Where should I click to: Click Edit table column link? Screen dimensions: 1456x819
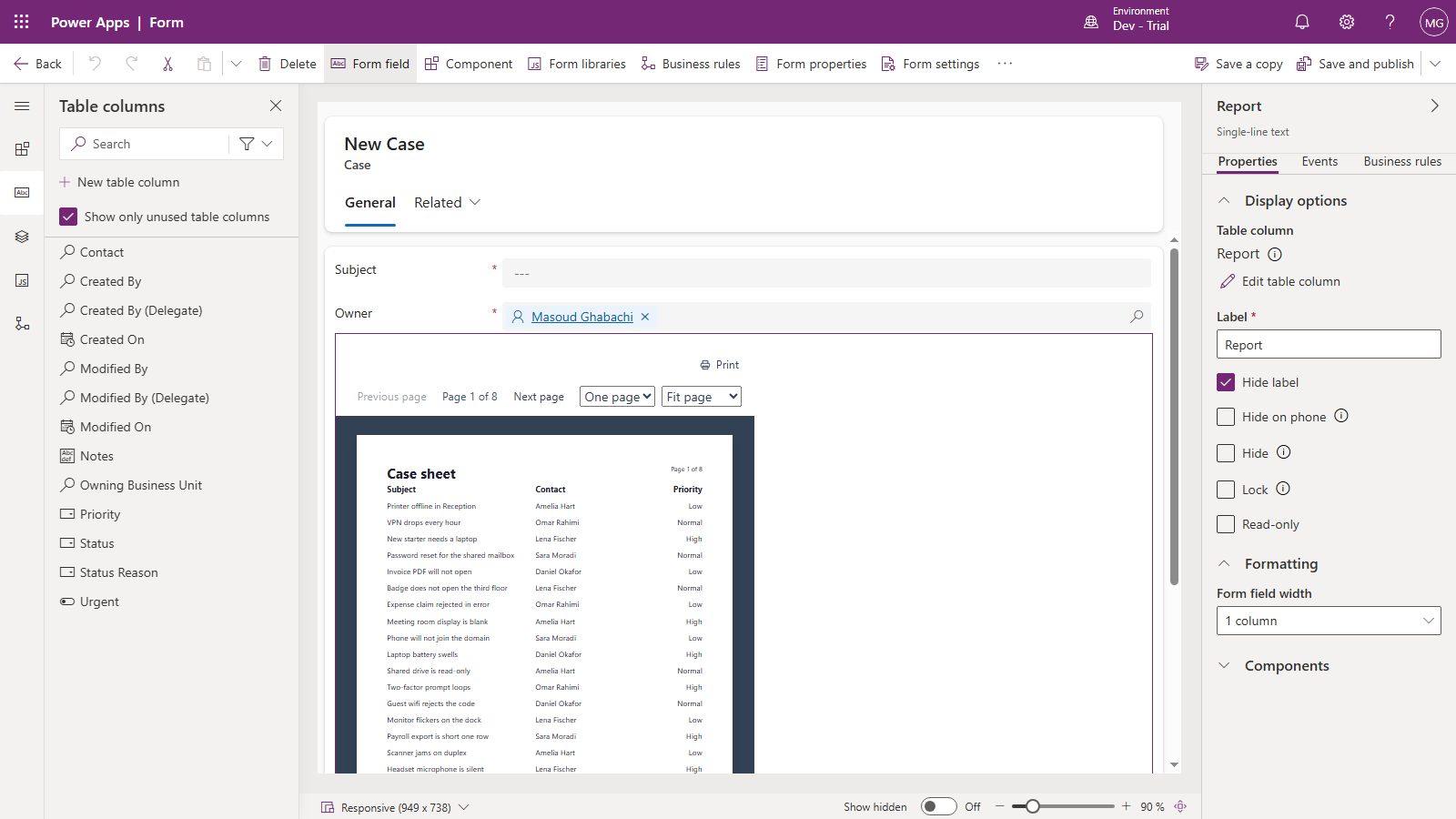tap(1280, 281)
